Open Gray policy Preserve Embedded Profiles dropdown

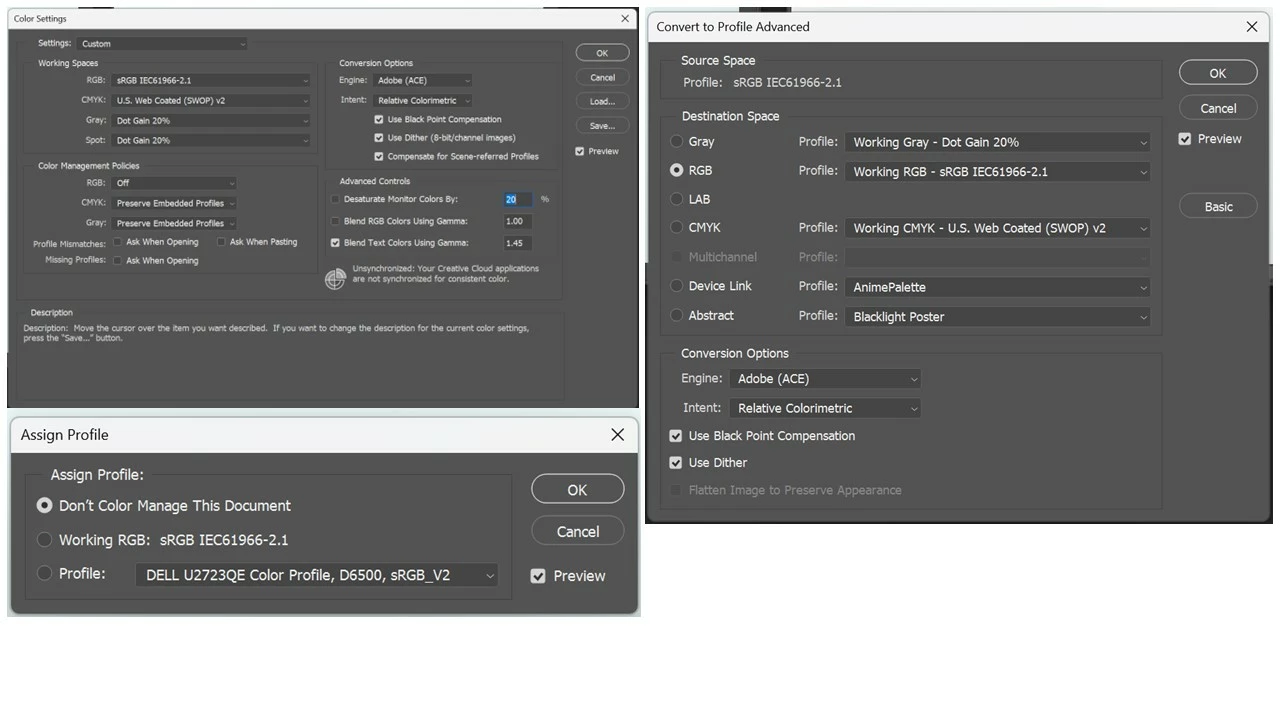pyautogui.click(x=174, y=223)
